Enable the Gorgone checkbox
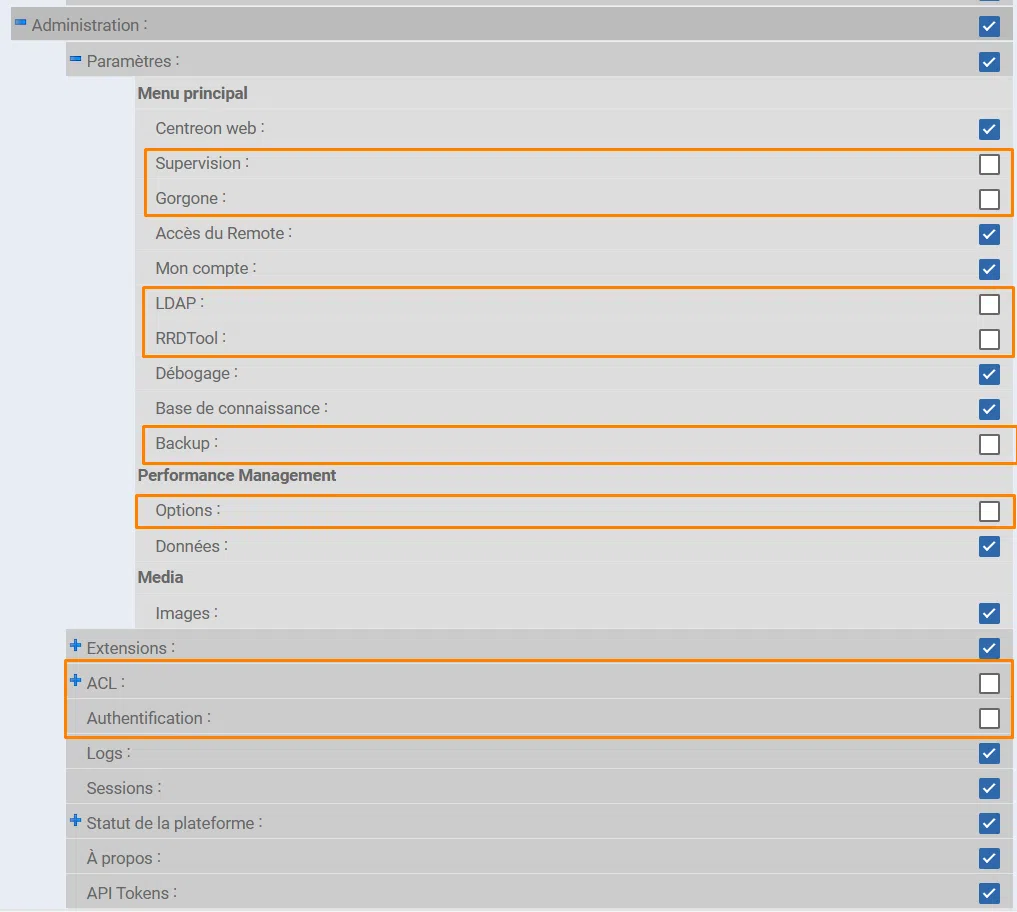Screen dimensions: 1017x912 (x=990, y=199)
